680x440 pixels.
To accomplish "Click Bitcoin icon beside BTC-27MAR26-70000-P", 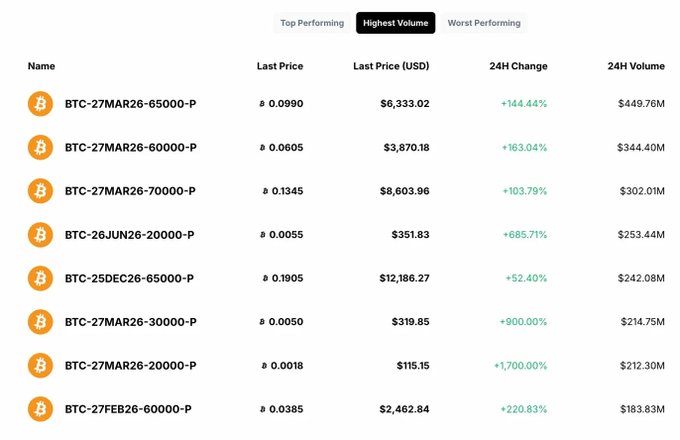I will click(x=40, y=190).
